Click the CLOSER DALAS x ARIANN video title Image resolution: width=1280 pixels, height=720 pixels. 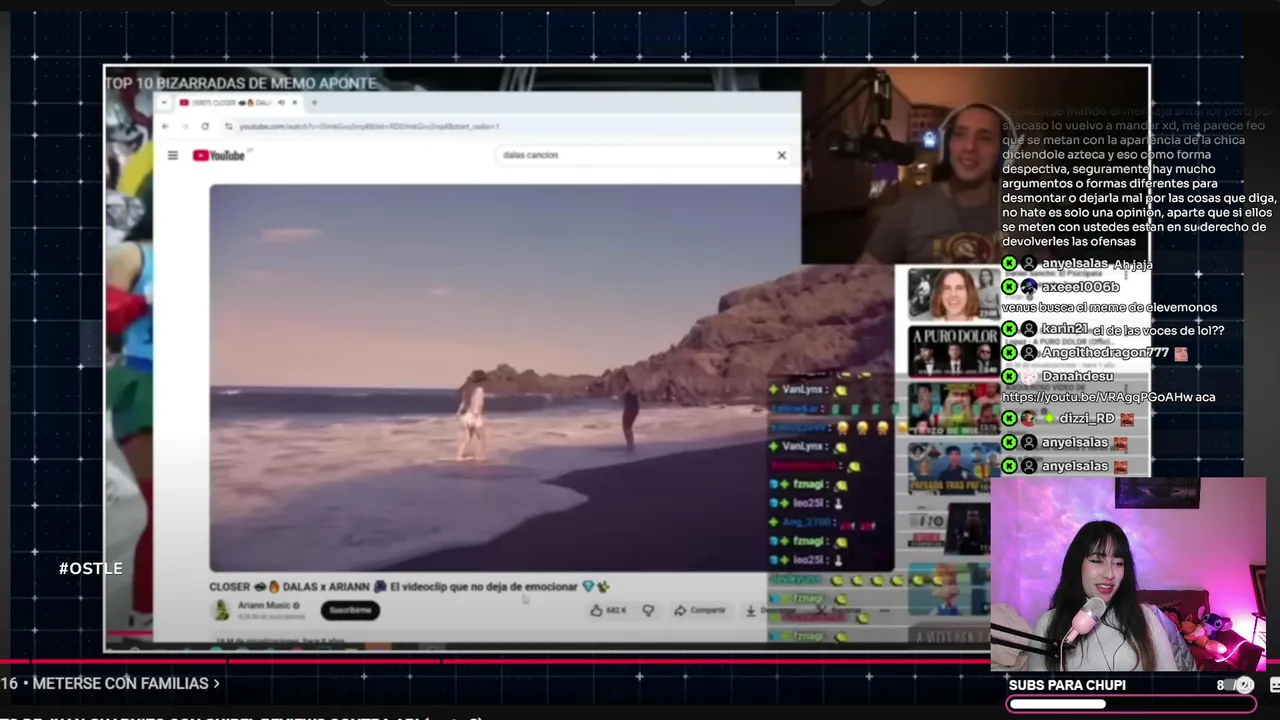[408, 587]
